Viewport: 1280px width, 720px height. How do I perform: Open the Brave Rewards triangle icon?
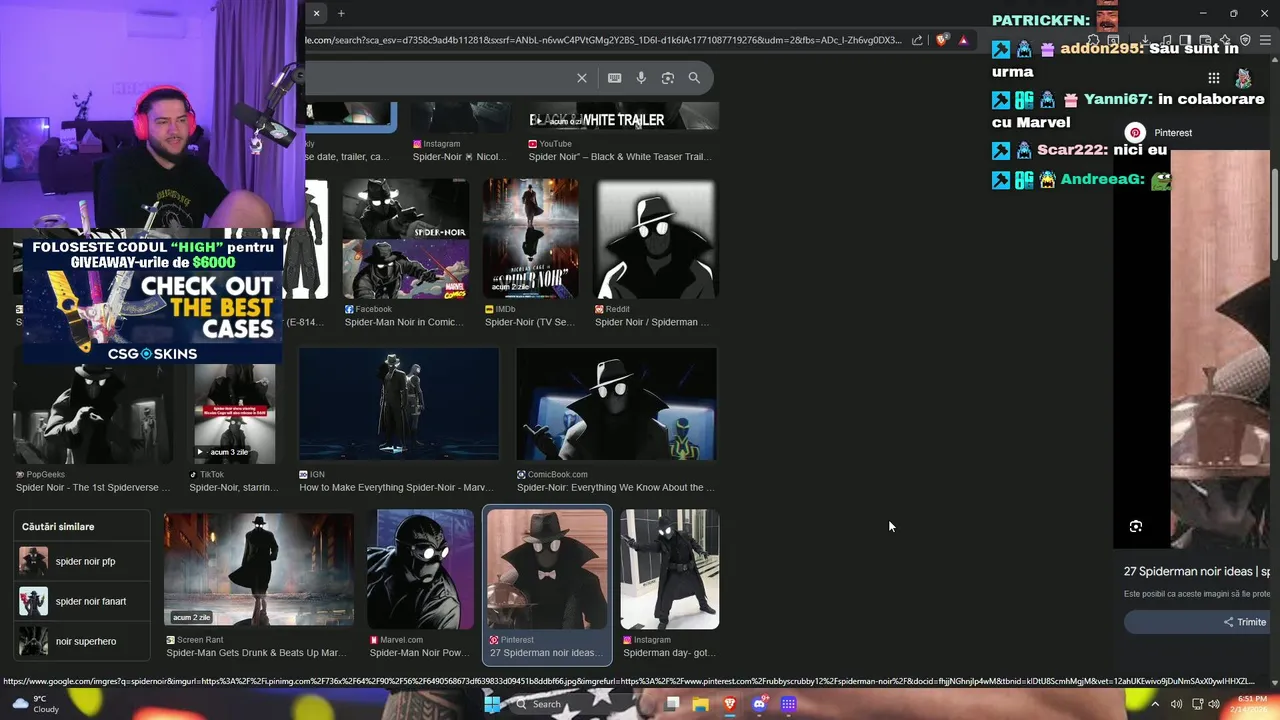coord(963,41)
